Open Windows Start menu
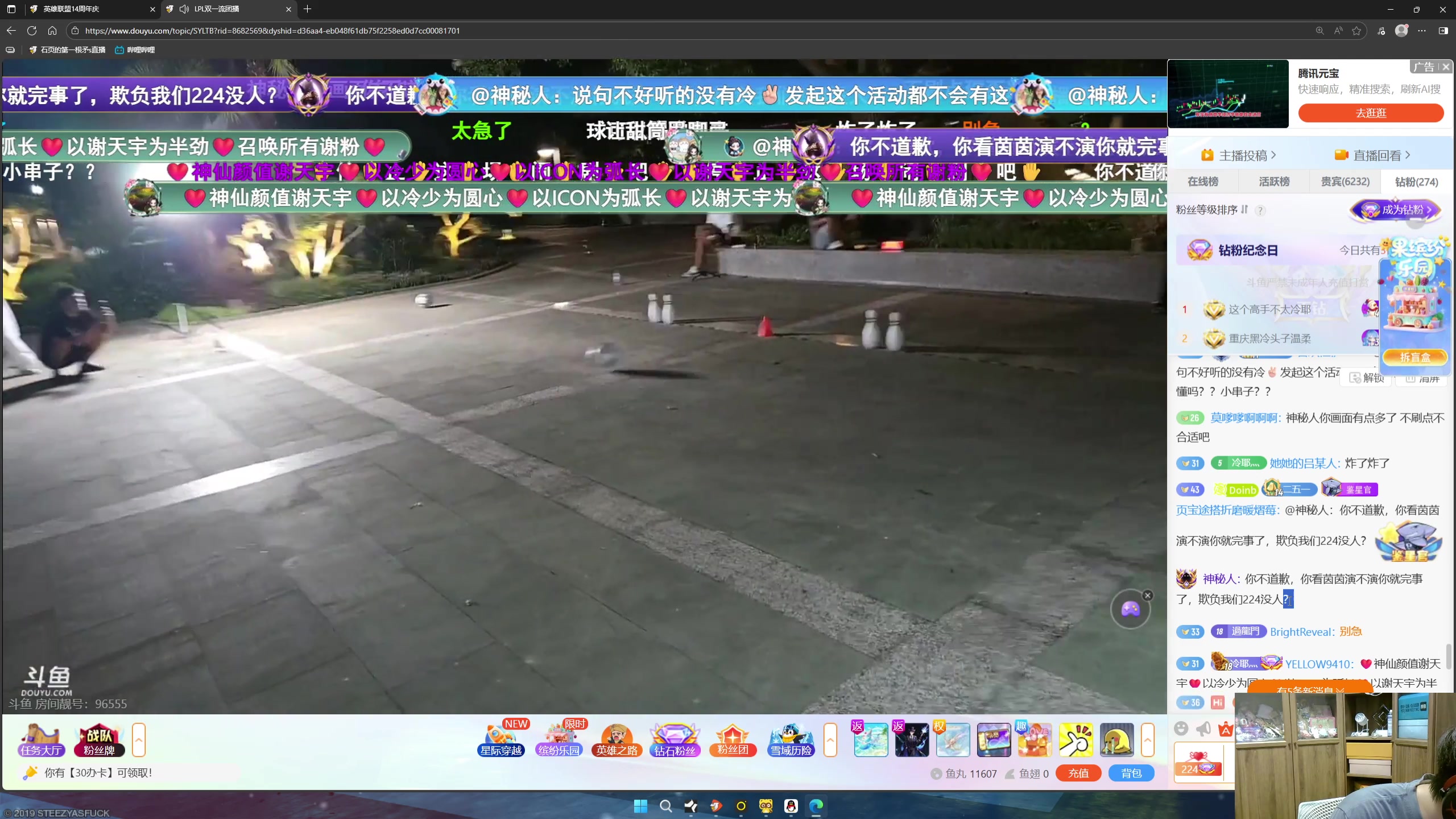 [640, 806]
